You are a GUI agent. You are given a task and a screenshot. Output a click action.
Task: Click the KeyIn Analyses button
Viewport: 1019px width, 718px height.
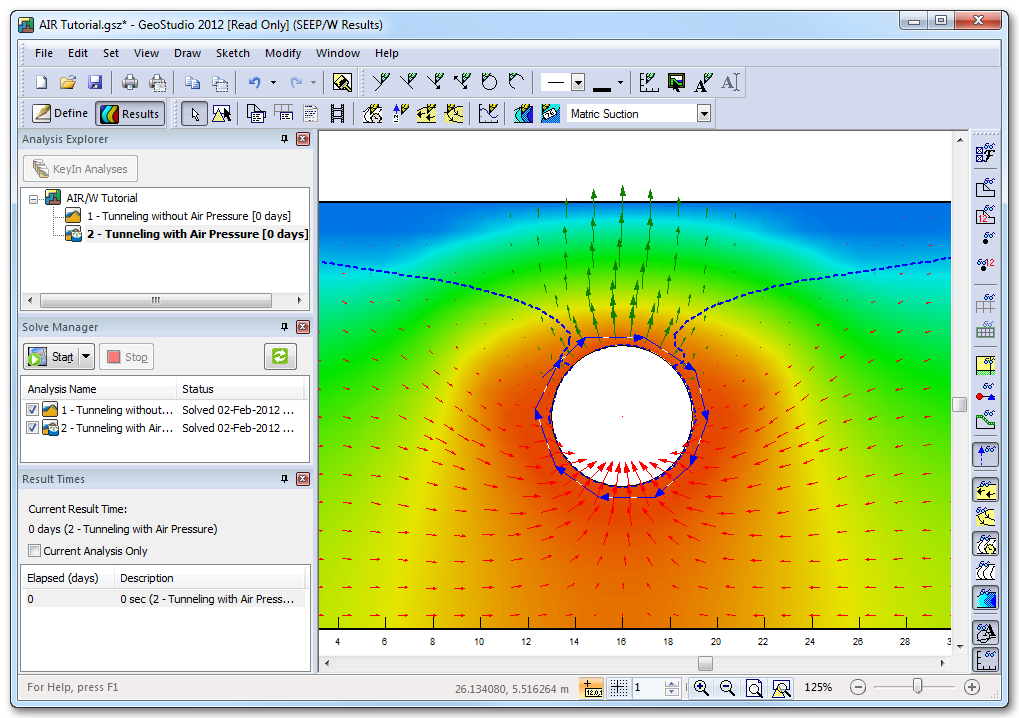[x=80, y=168]
